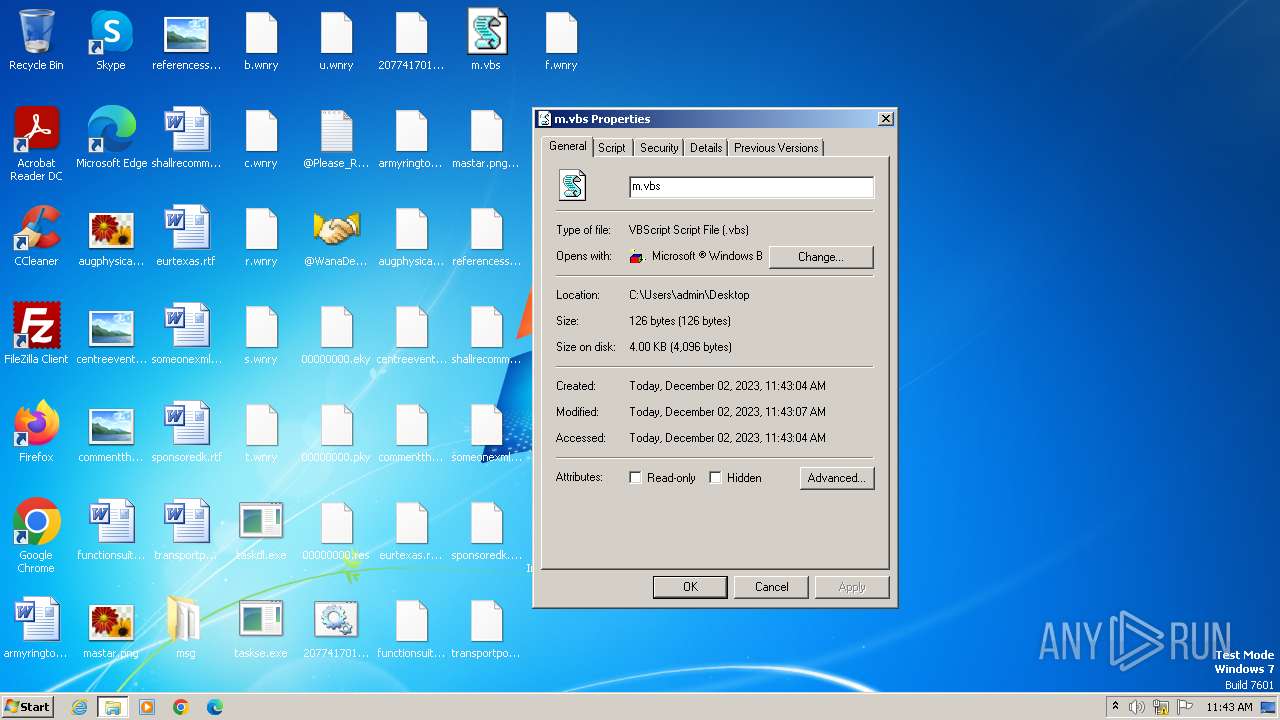Open Windows Explorer from the taskbar
The width and height of the screenshot is (1280, 720).
(113, 707)
